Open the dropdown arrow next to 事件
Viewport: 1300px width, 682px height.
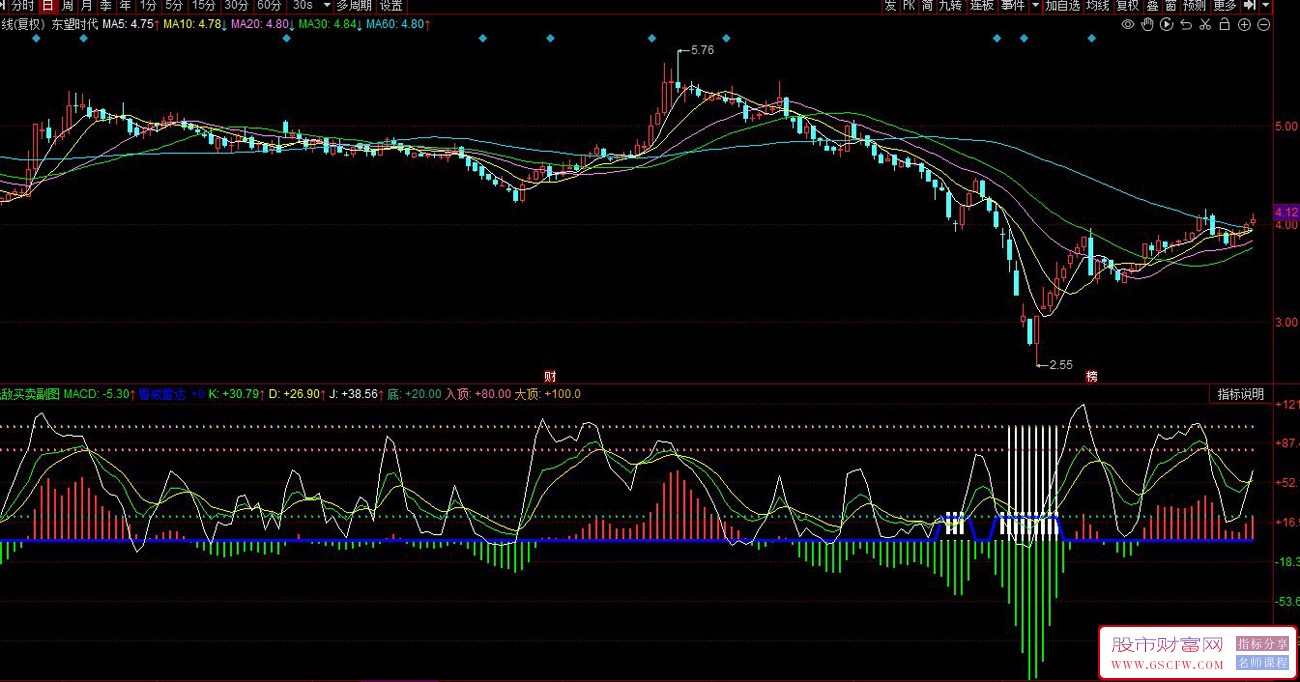[x=1033, y=5]
